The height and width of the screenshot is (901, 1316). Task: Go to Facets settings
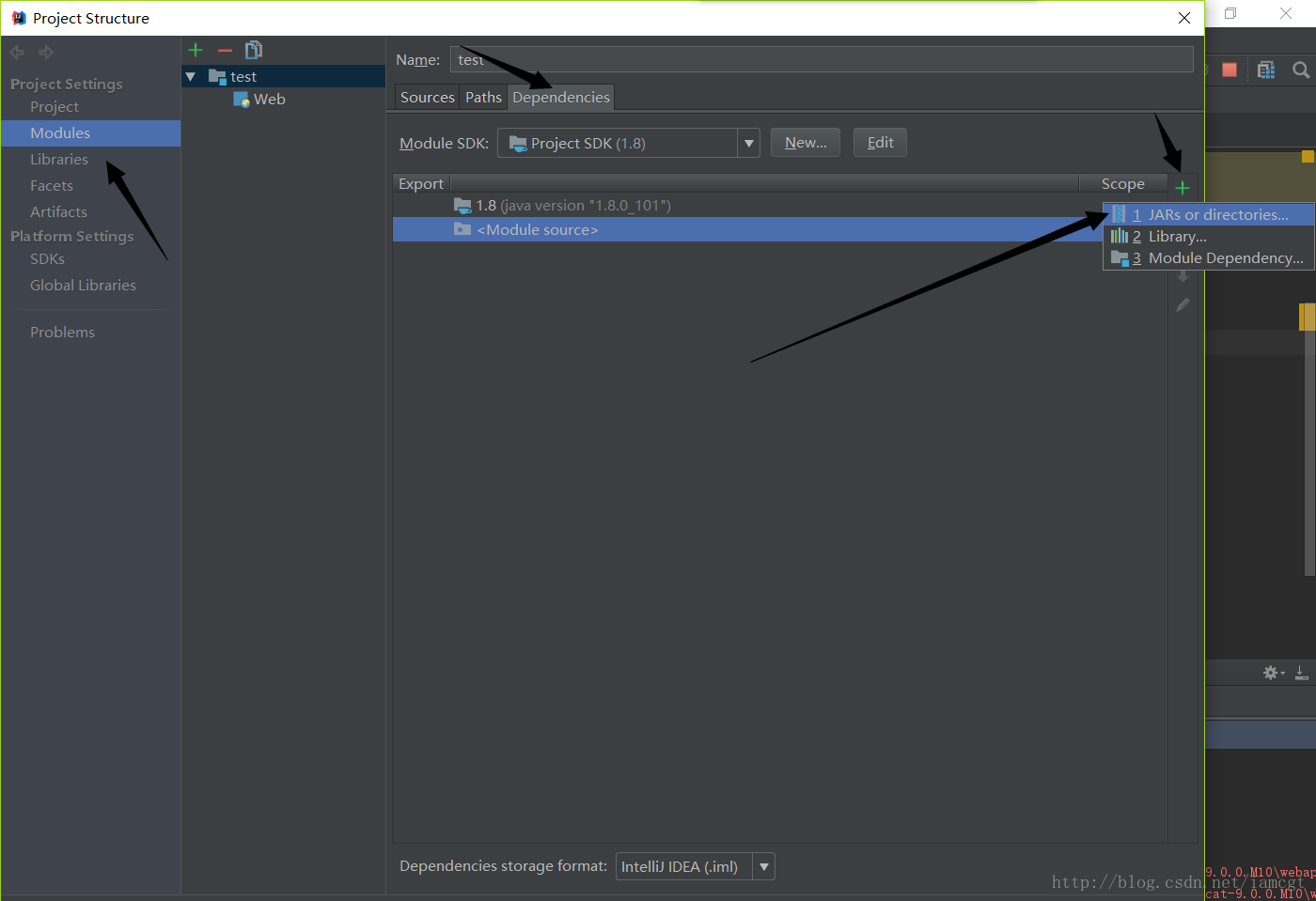52,185
